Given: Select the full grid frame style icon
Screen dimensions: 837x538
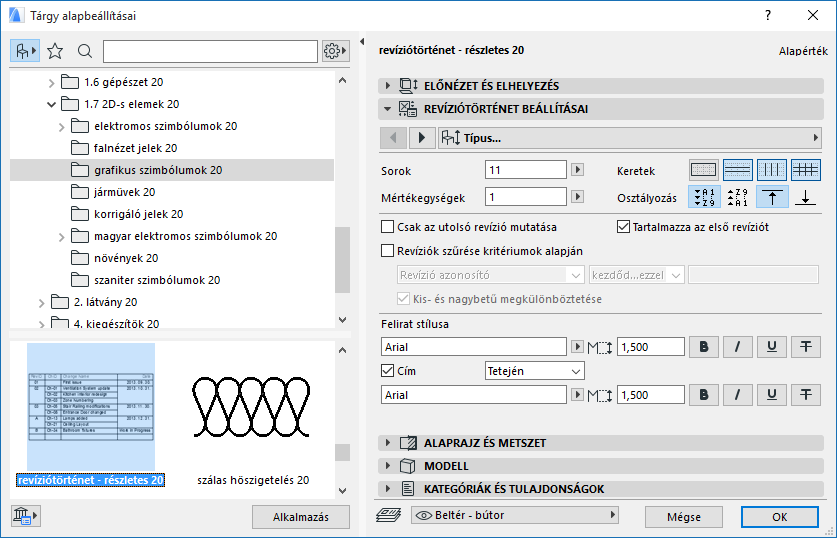Looking at the screenshot, I should pos(806,170).
